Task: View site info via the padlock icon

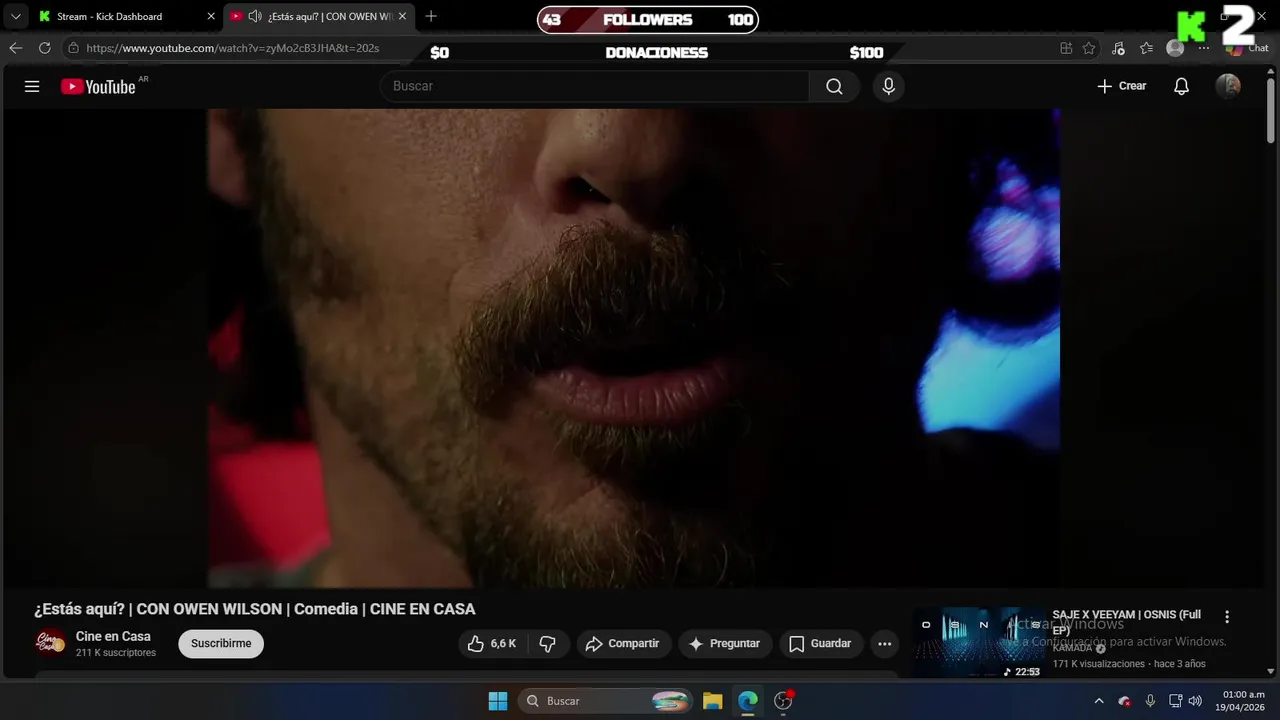Action: pyautogui.click(x=73, y=48)
